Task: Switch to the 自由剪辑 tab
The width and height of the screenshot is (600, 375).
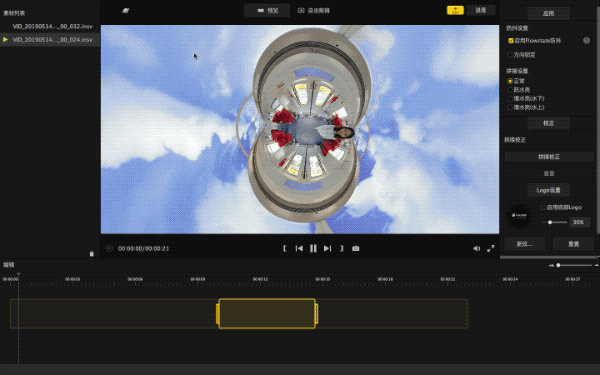Action: coord(314,10)
